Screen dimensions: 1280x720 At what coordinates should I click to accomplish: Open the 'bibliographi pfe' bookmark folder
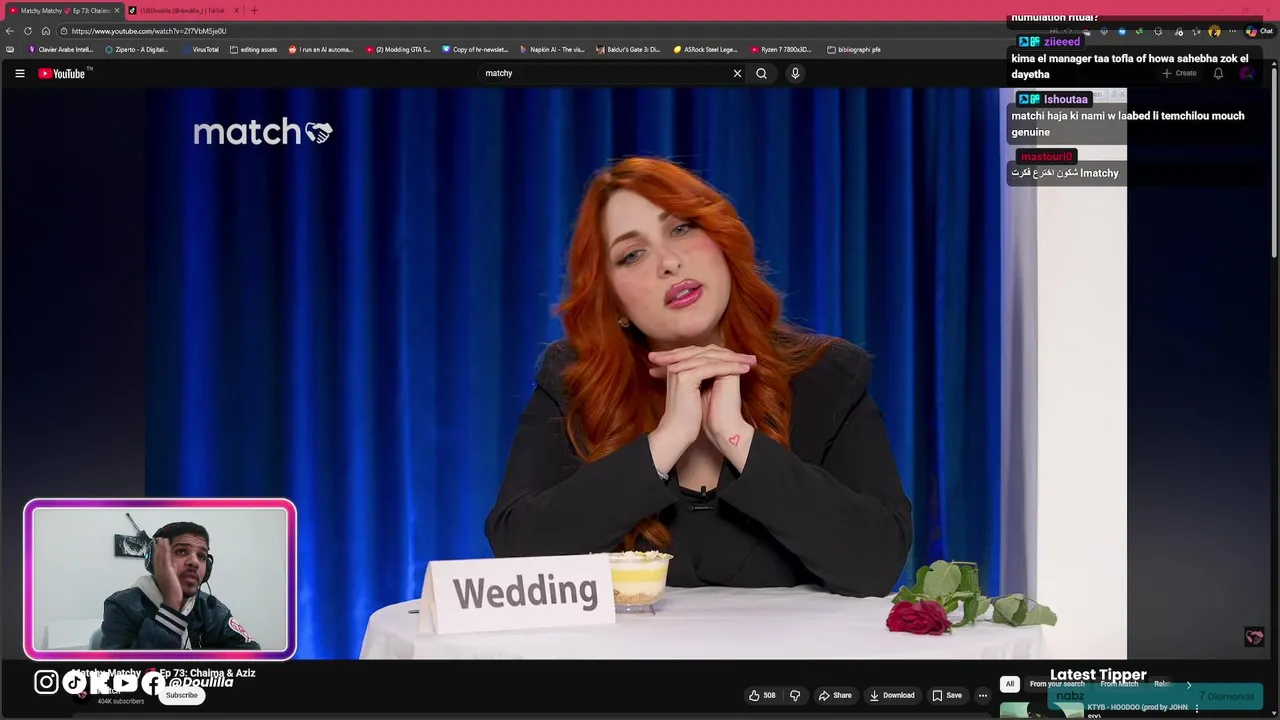854,49
